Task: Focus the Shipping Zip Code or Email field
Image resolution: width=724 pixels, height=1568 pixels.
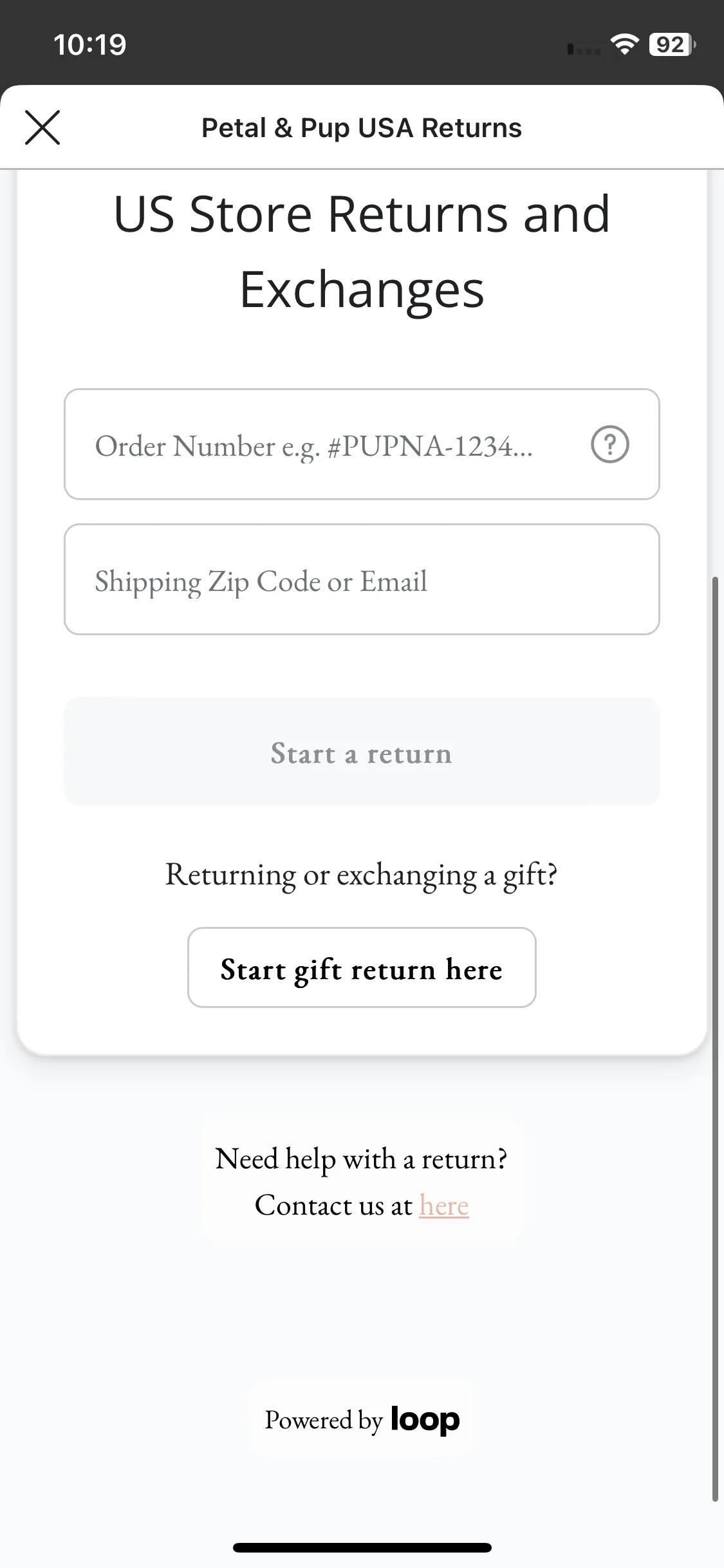Action: [362, 579]
